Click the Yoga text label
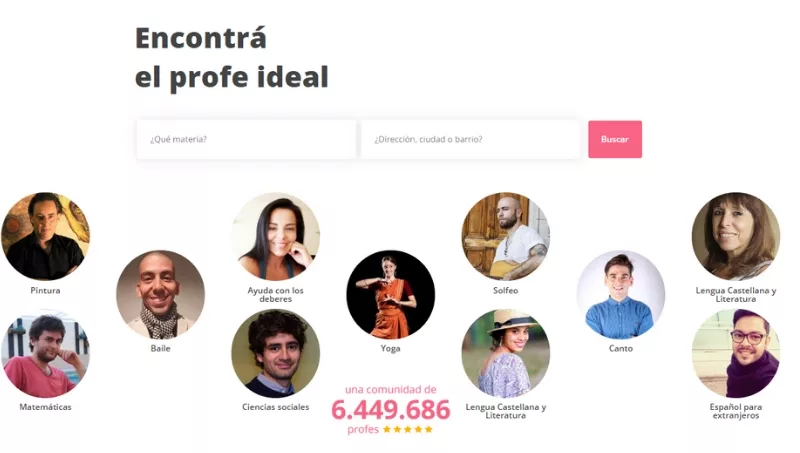800x453 pixels. 390,348
